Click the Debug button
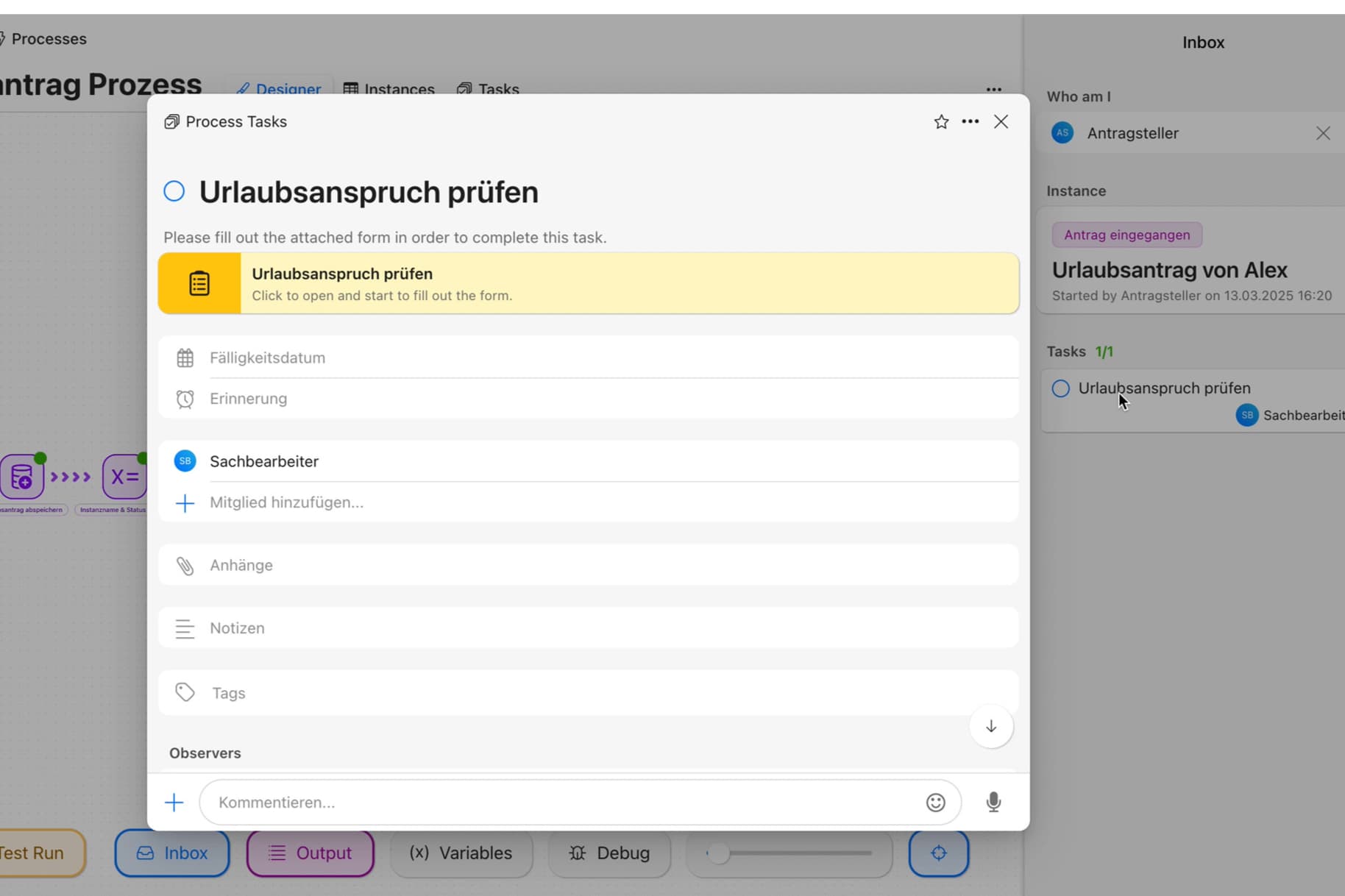 pos(608,853)
